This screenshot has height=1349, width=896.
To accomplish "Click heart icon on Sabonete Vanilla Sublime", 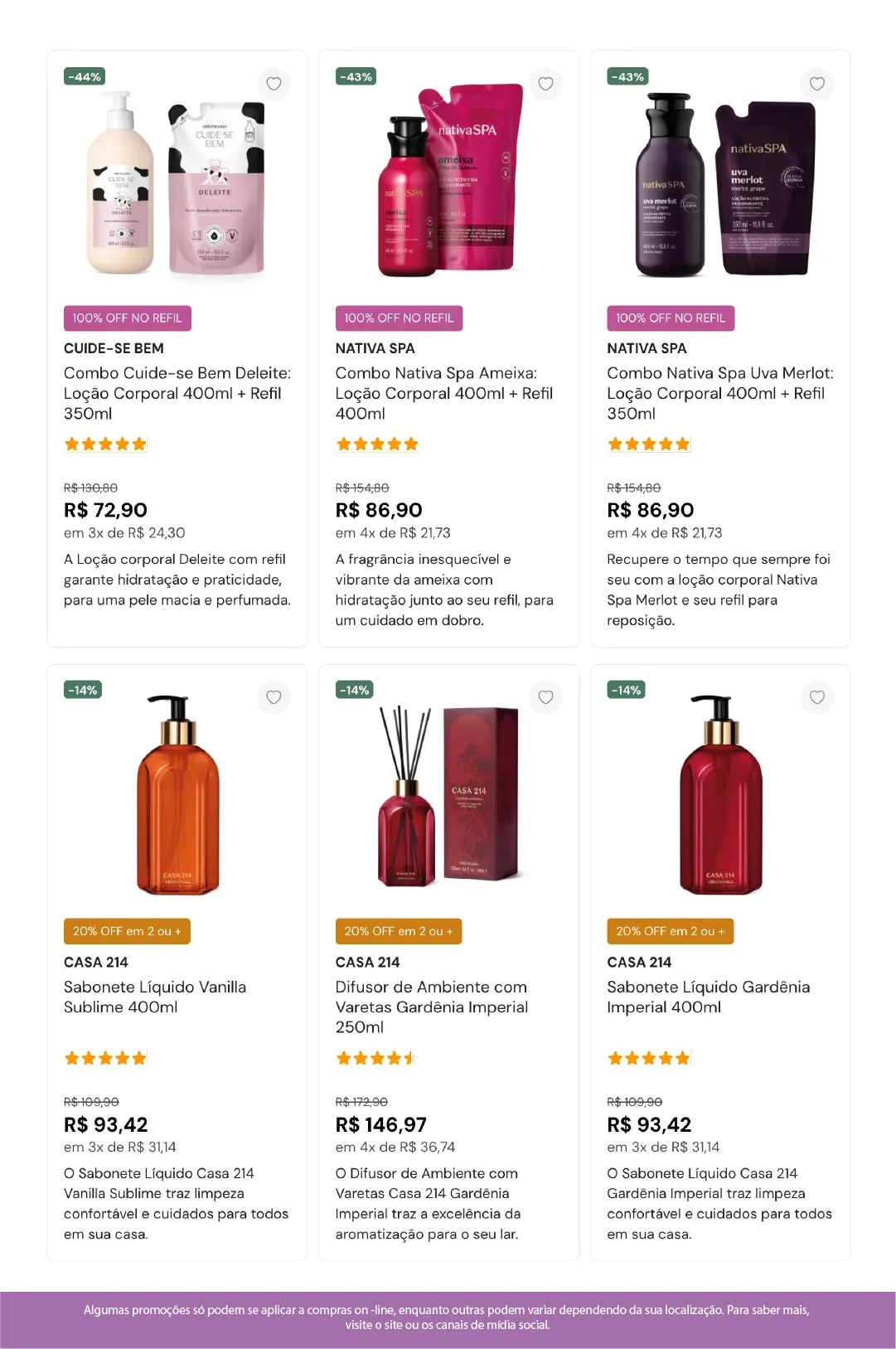I will click(x=274, y=697).
